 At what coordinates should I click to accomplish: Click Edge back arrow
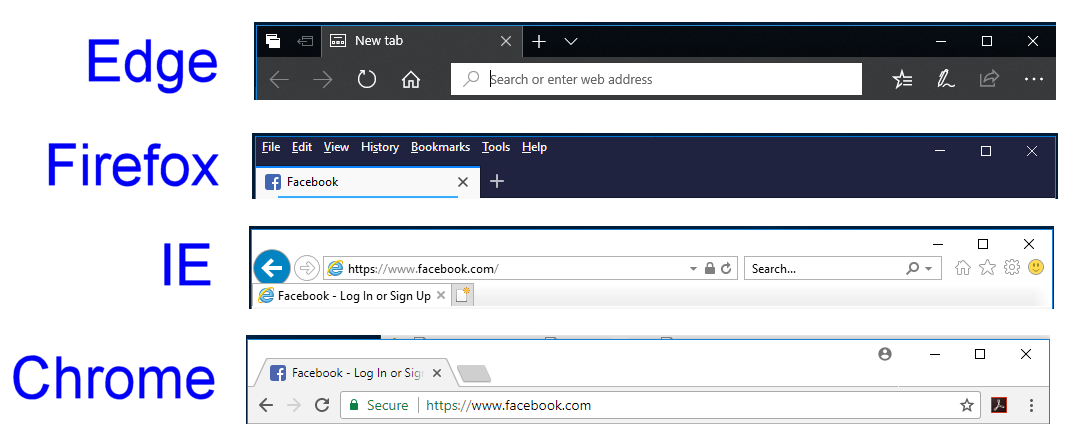pos(279,80)
